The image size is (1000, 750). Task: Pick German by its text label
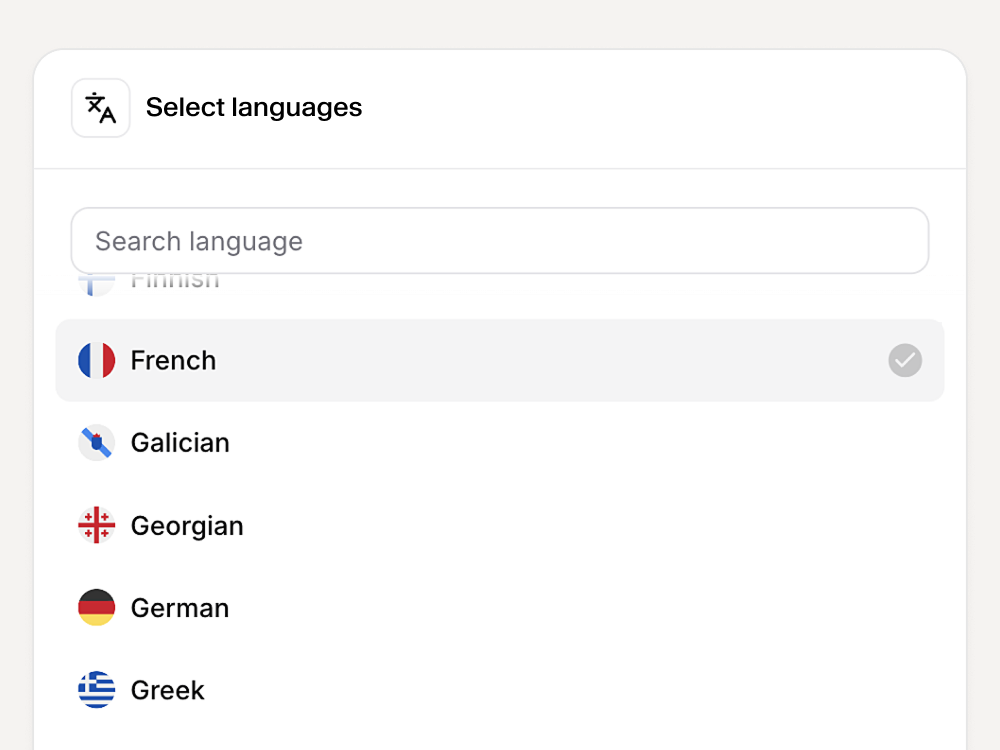180,608
